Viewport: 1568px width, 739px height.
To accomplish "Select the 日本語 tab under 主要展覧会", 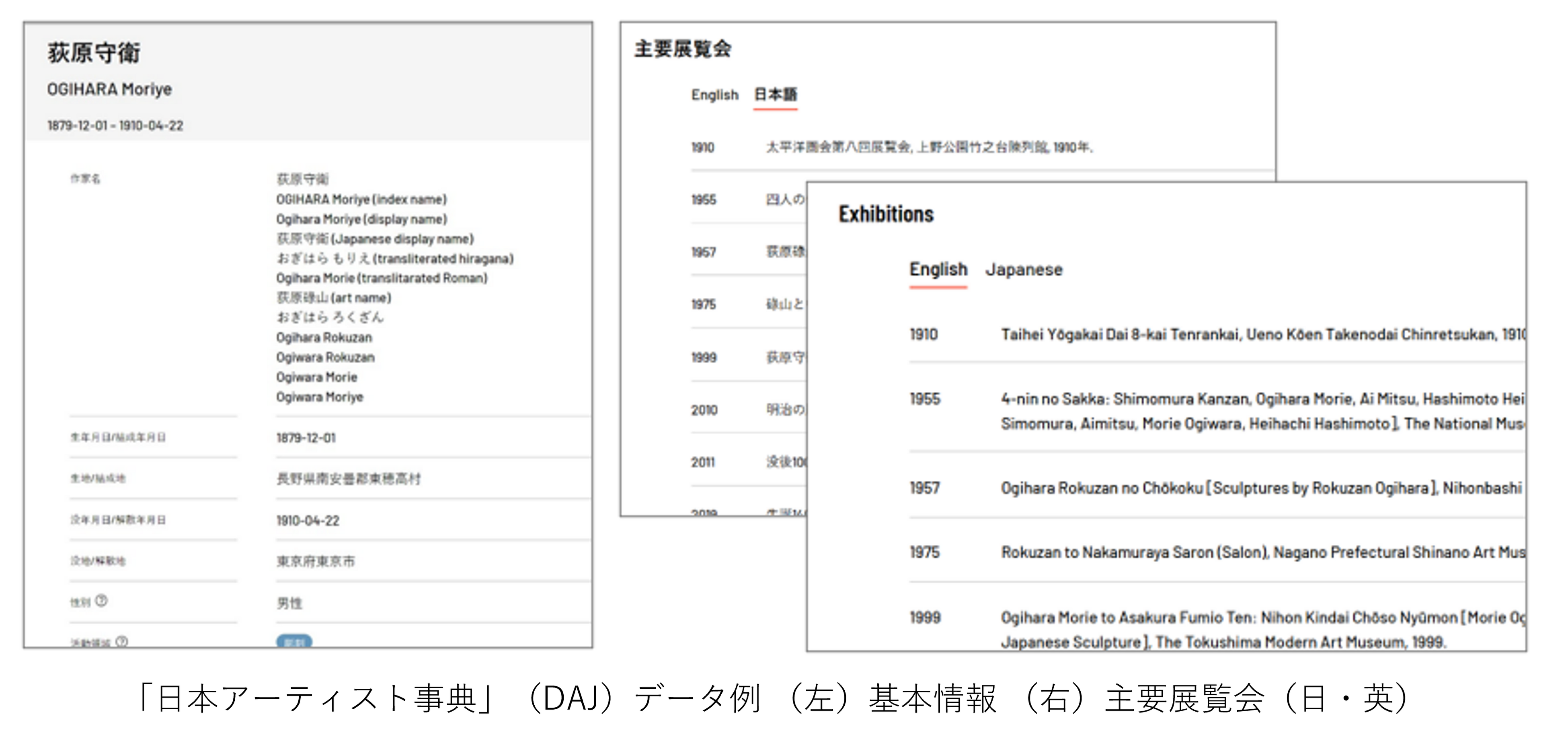I will click(775, 95).
